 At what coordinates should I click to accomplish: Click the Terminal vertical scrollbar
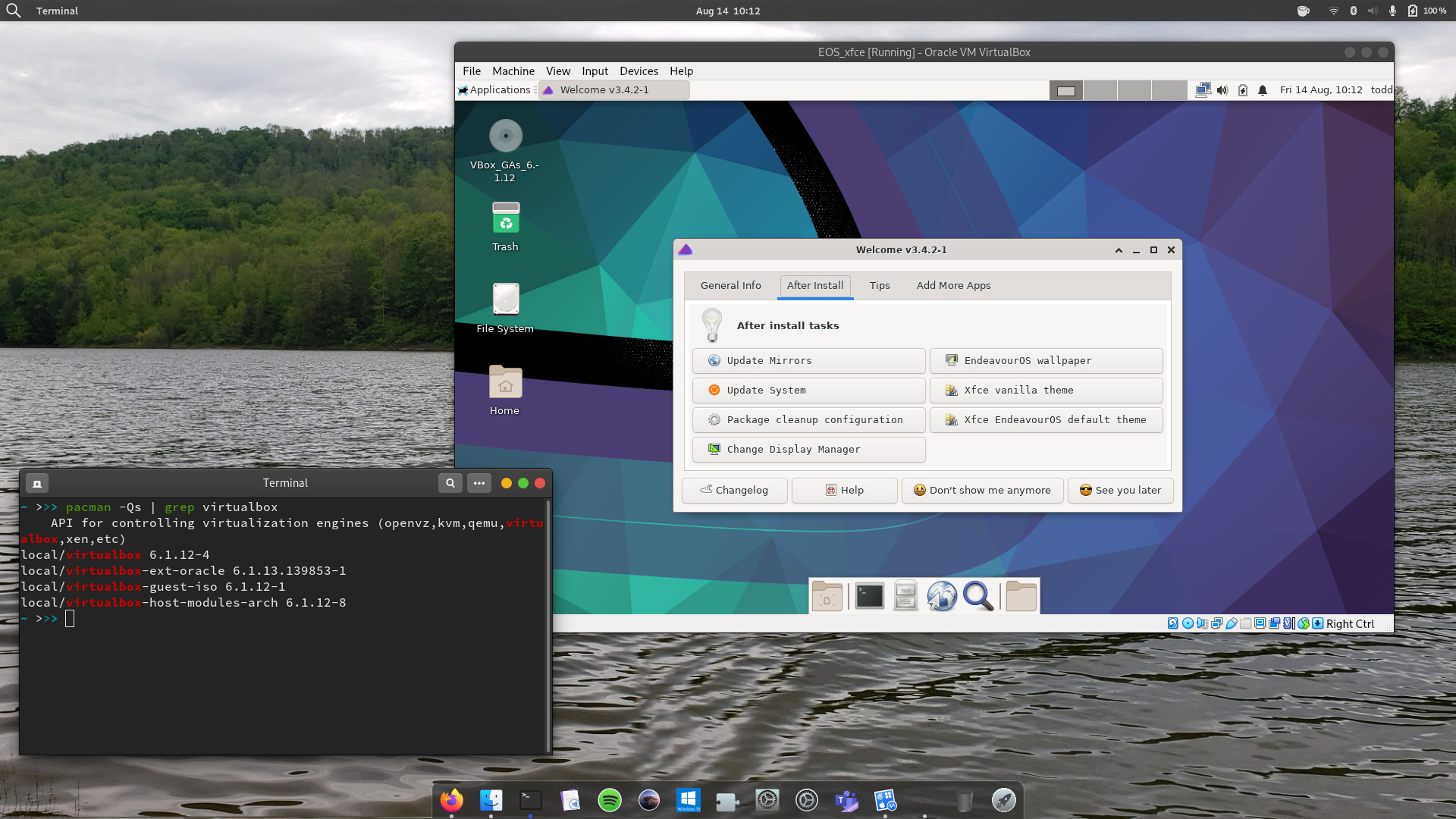548,626
